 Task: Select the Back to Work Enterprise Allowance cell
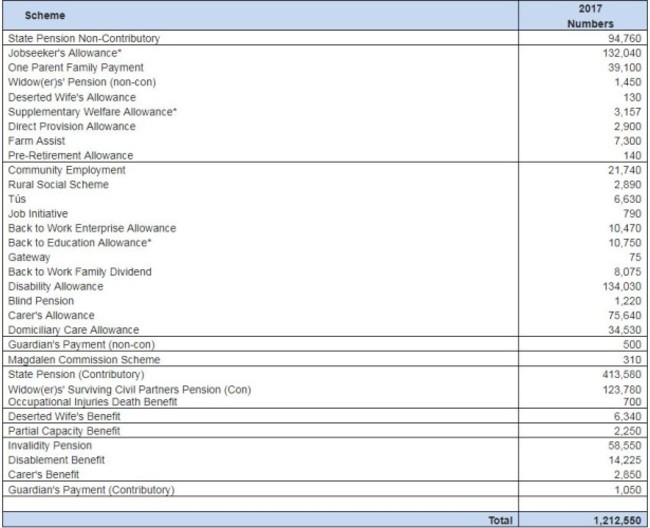92,228
